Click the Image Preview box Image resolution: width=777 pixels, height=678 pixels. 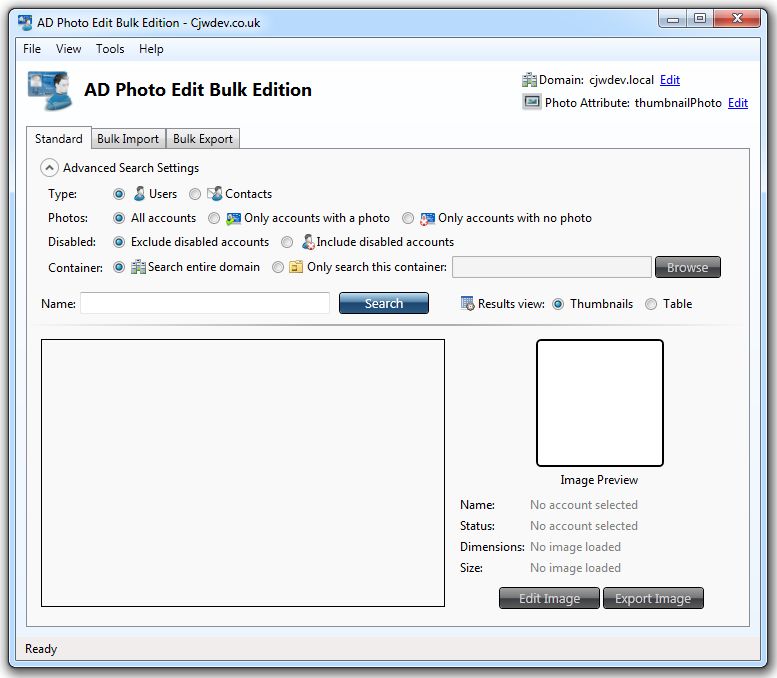click(600, 403)
